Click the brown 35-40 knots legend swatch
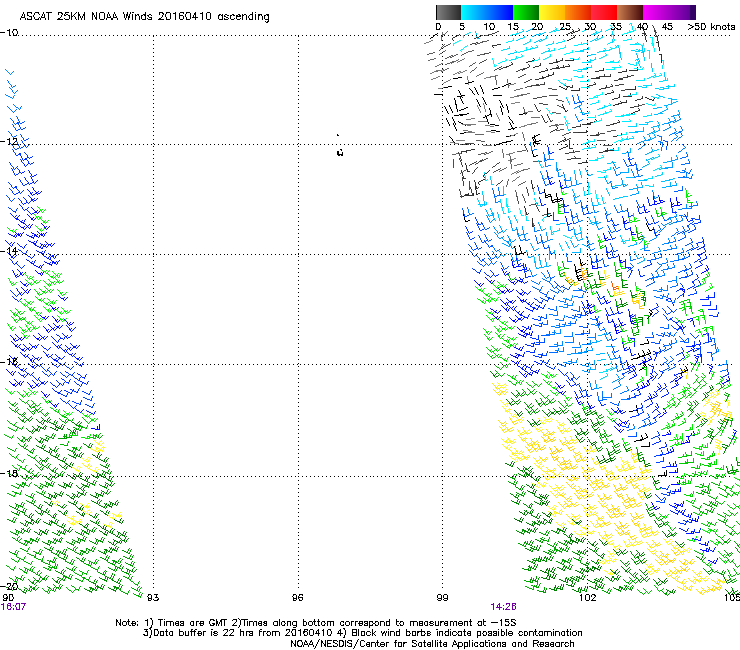This screenshot has height=650, width=740. (630, 12)
